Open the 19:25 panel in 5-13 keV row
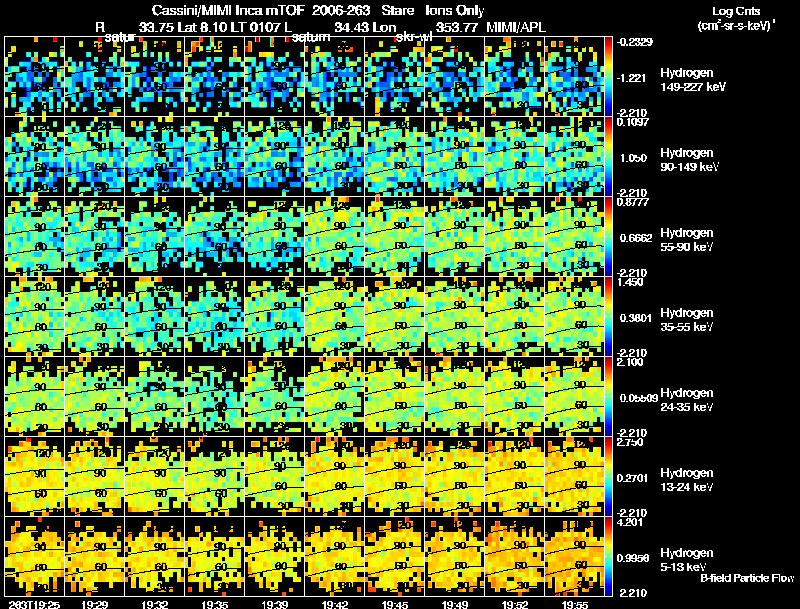Viewport: 800px width, 609px height. (35, 557)
